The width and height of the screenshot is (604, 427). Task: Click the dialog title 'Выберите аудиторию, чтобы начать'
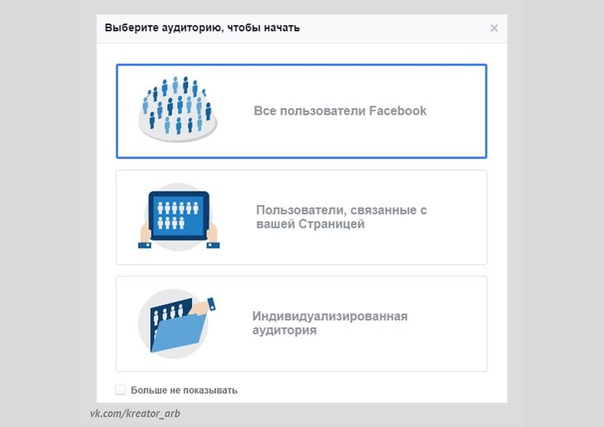(202, 28)
